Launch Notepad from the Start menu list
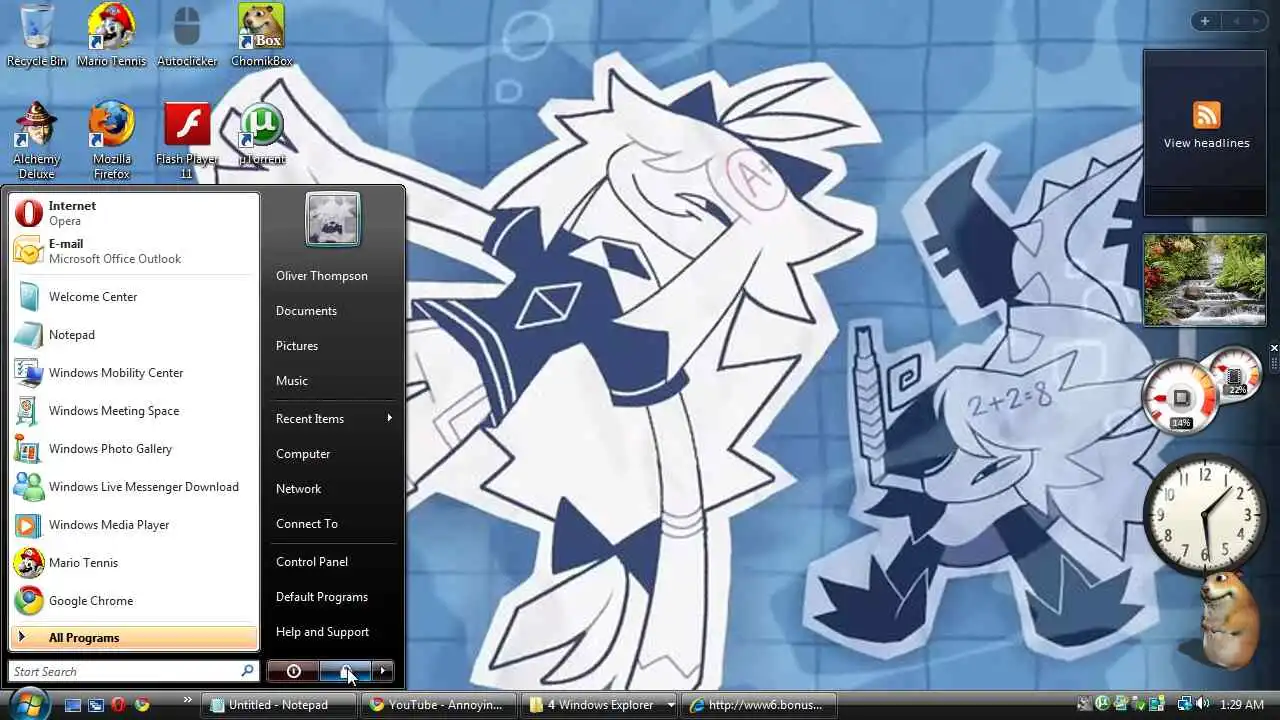This screenshot has height=720, width=1280. pos(134,335)
